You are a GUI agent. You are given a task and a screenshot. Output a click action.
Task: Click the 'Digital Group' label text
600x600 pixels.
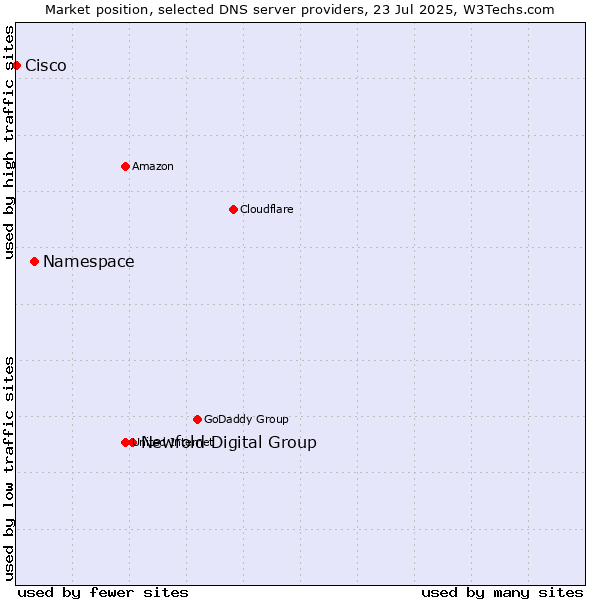coord(264,443)
